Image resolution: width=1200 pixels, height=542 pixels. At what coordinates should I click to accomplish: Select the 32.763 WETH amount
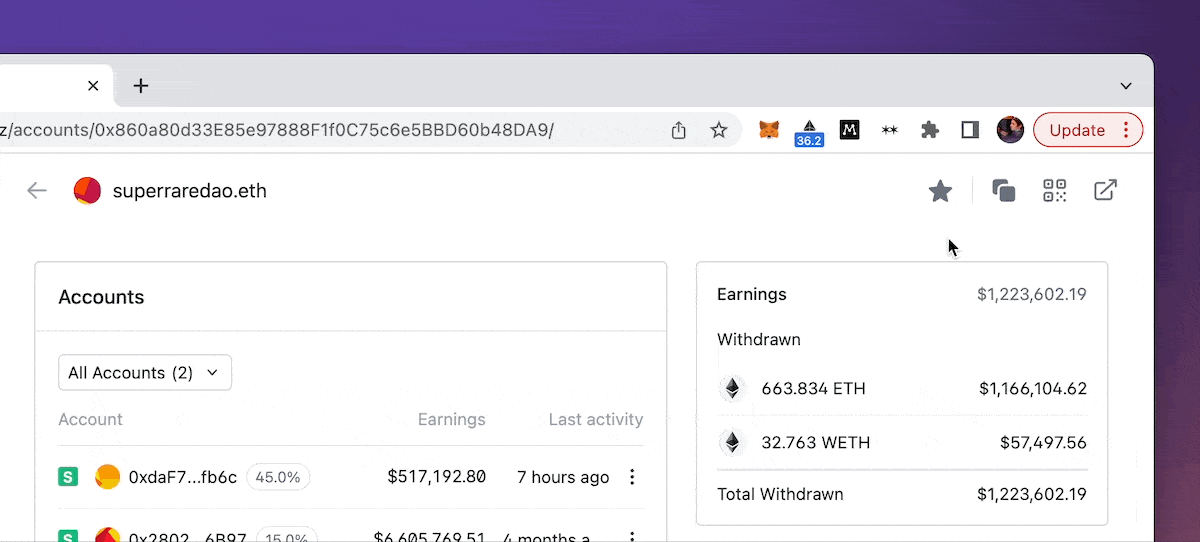click(x=816, y=442)
